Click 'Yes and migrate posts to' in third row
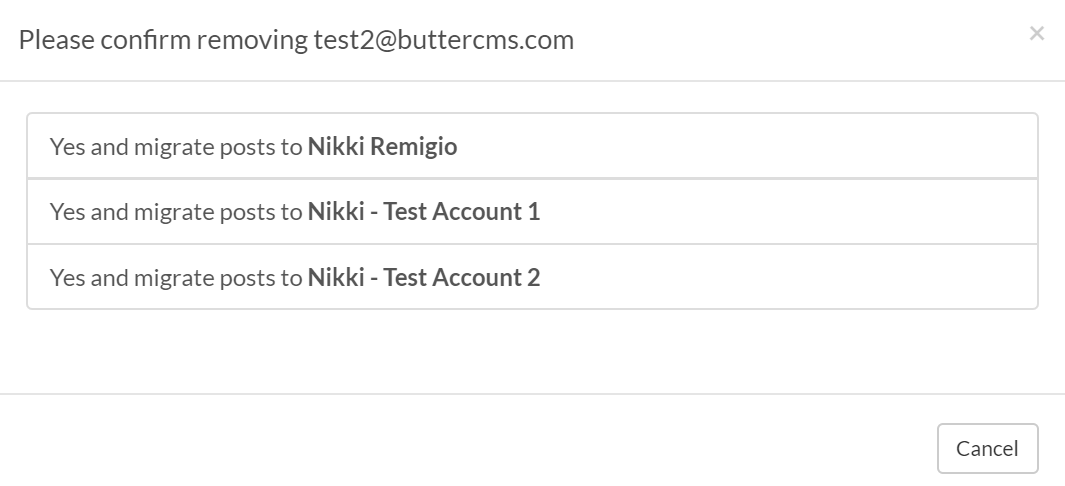1065x486 pixels. tap(176, 277)
